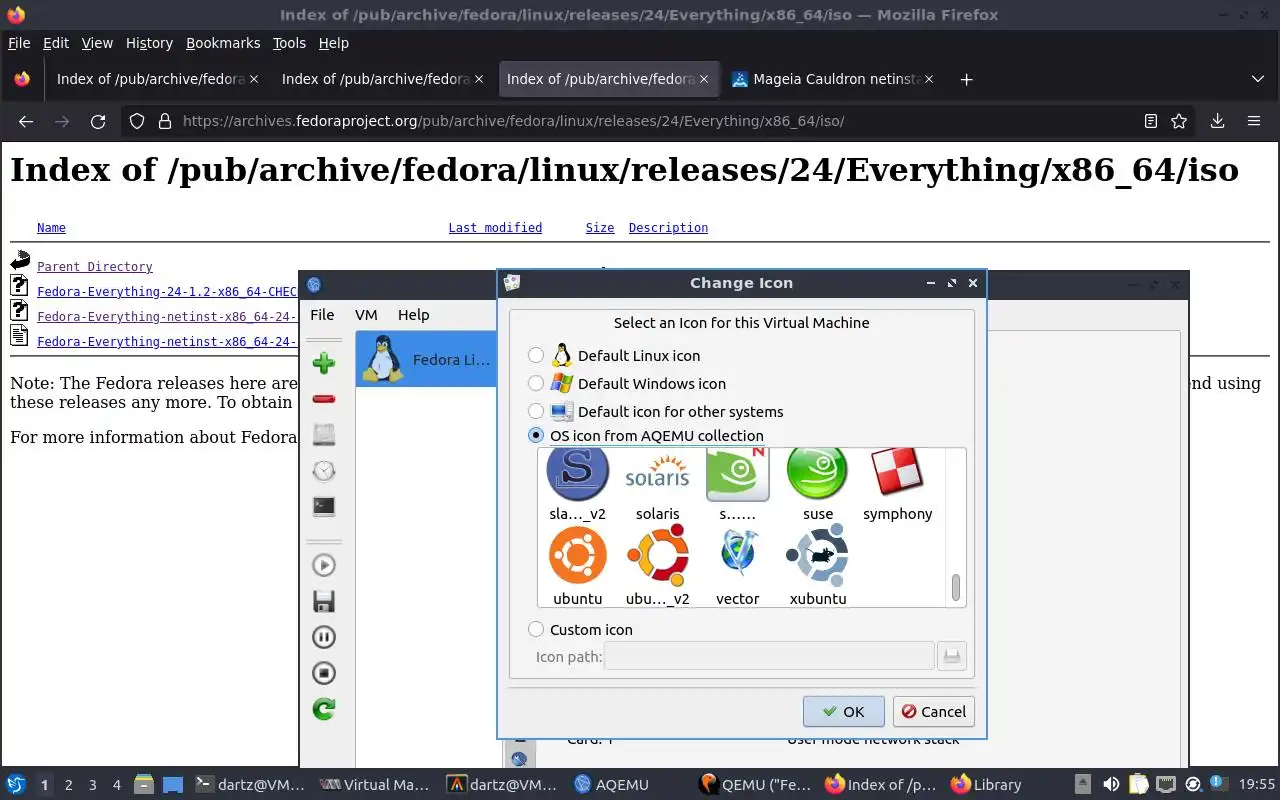Open the QEMU ("Fe... taskbar window
Screen dimensions: 1280x800
[x=755, y=785]
